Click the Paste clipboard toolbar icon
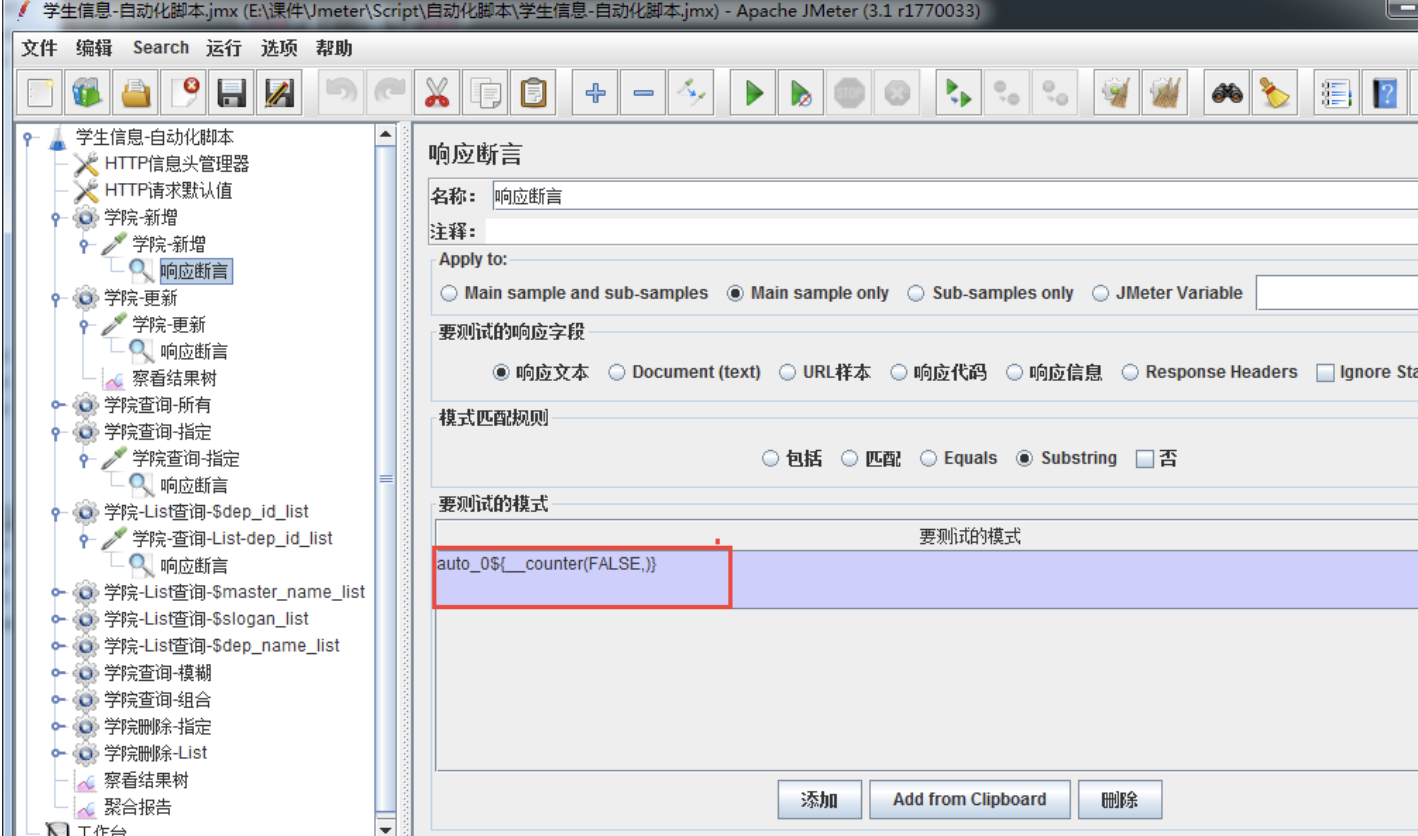The width and height of the screenshot is (1418, 836). 533,94
